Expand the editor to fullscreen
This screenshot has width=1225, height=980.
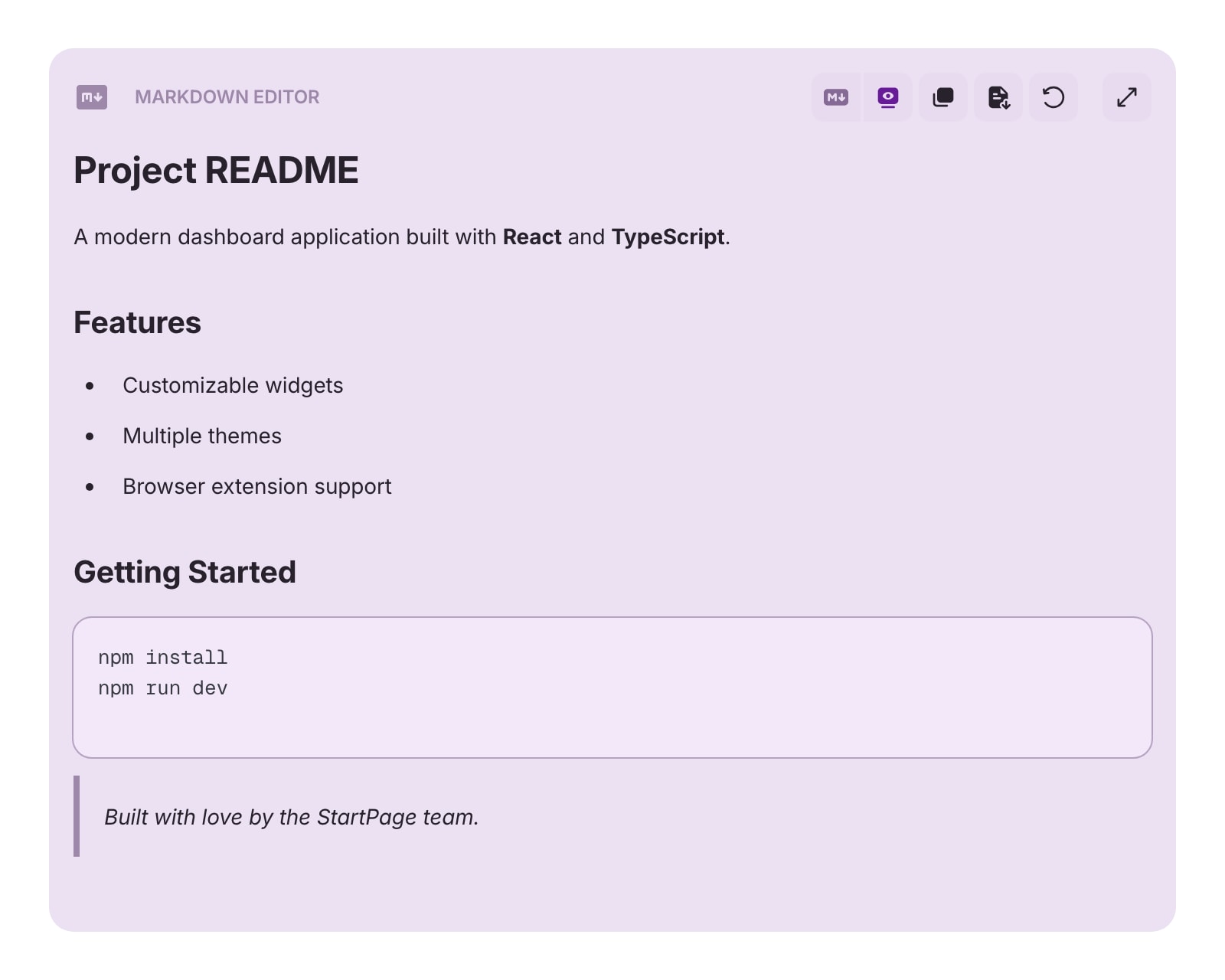[1126, 97]
